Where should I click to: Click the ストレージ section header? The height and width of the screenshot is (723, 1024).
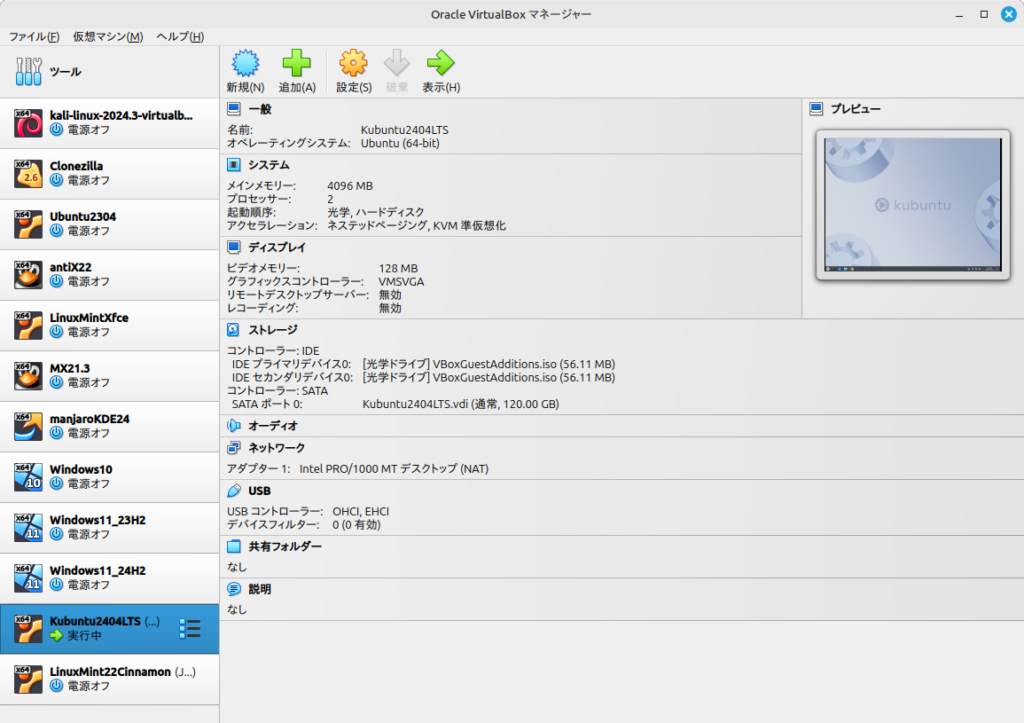[272, 329]
